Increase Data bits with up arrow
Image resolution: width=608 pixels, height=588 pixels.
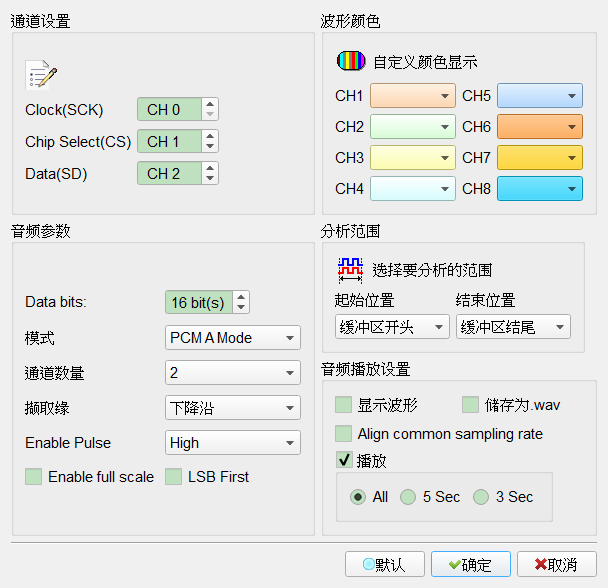point(241,297)
